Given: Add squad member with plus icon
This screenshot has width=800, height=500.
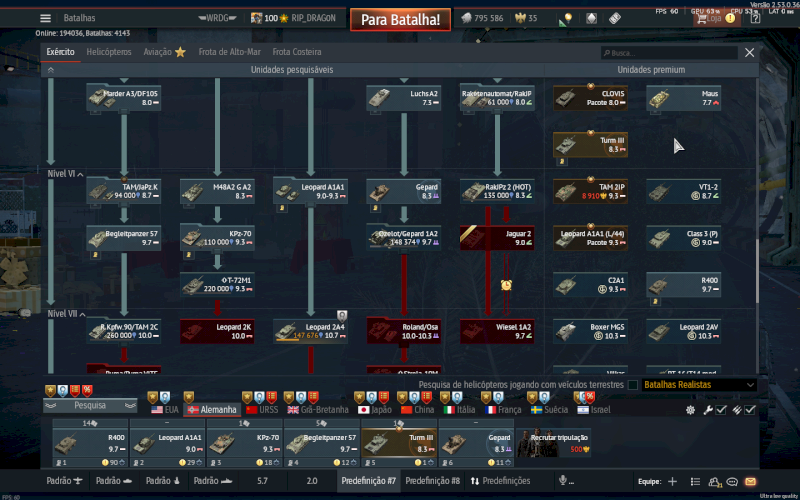Looking at the screenshot, I should click(672, 481).
